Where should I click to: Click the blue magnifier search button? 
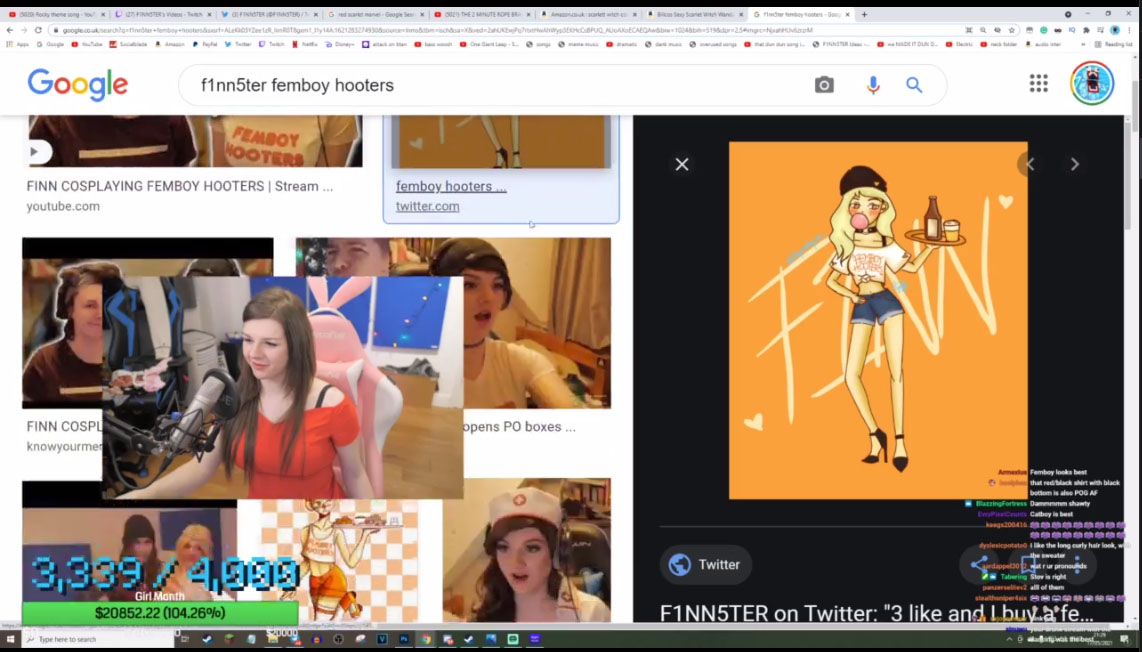(x=914, y=85)
